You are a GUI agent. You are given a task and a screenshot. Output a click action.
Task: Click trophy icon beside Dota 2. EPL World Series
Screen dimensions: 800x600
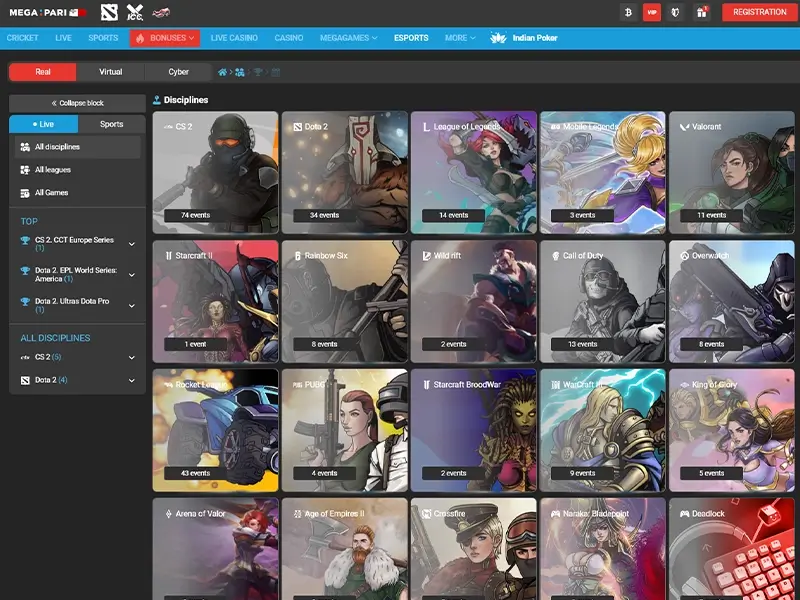[x=24, y=271]
